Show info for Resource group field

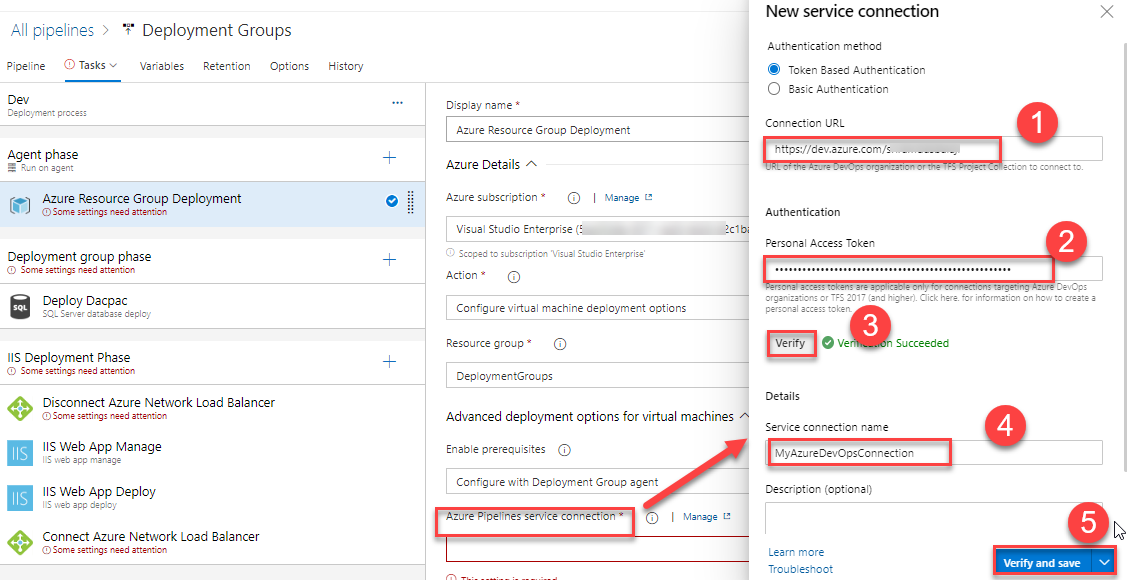tap(561, 344)
